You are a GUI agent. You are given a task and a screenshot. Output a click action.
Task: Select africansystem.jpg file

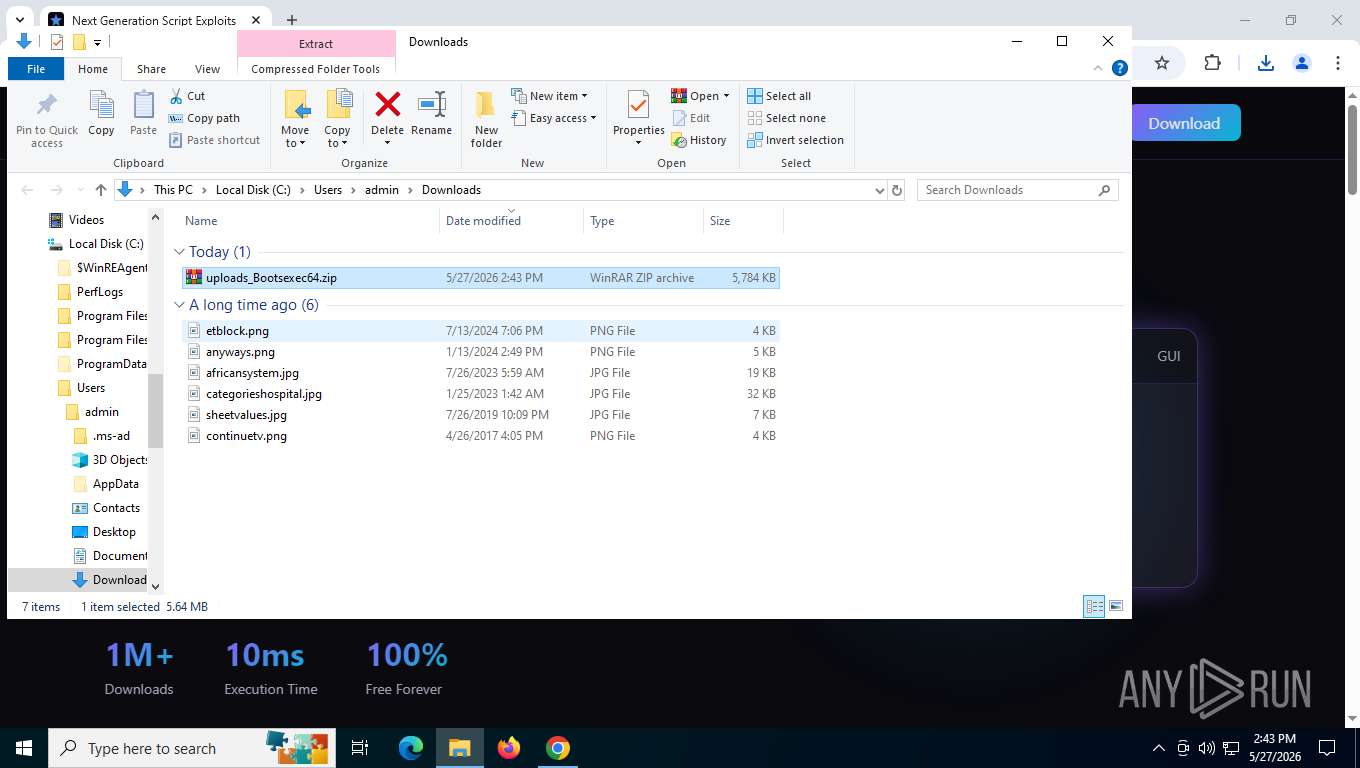coord(481,373)
